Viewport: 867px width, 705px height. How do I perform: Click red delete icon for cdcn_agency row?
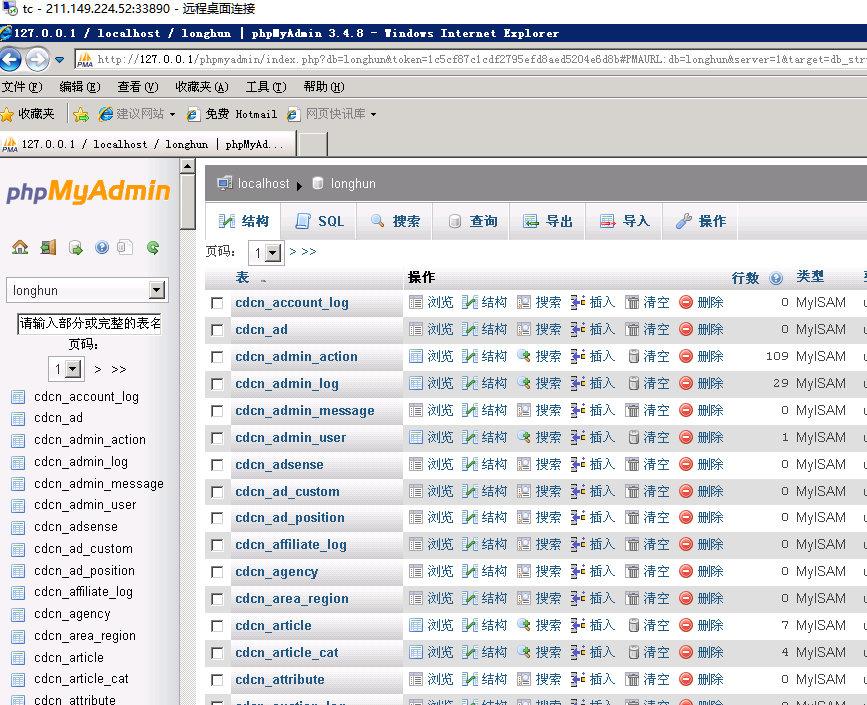coord(686,571)
